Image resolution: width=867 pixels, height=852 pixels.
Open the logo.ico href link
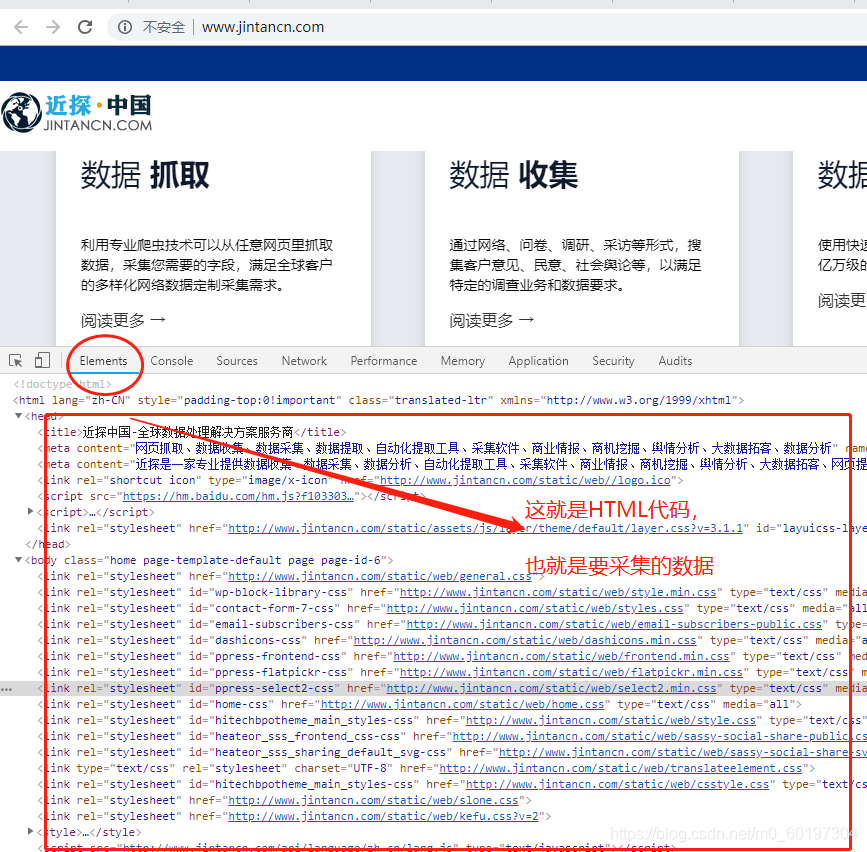coord(525,480)
